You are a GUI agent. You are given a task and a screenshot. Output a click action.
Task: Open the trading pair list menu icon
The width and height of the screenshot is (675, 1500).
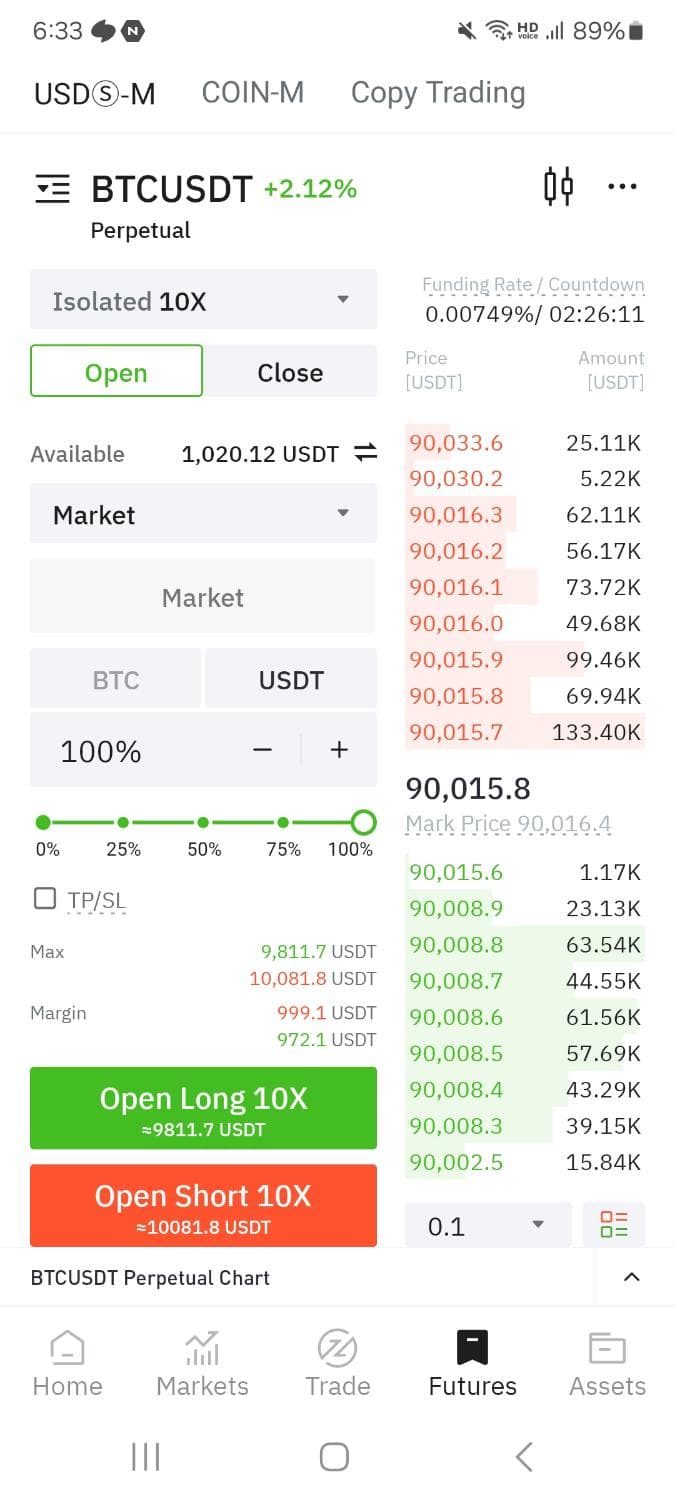(x=52, y=188)
